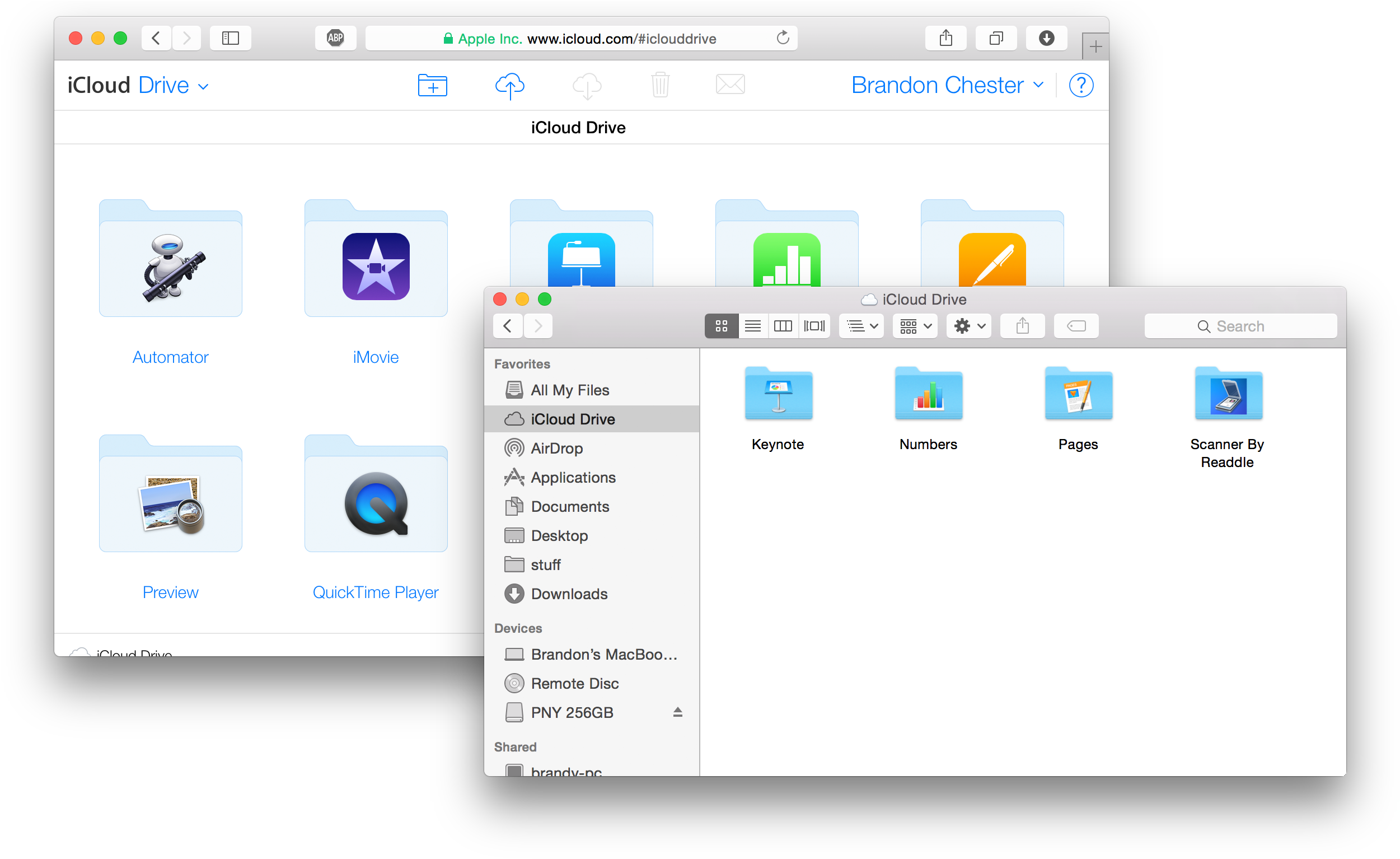Screen dimensions: 1400x859
Task: Select AirDrop in Finder sidebar
Action: click(x=592, y=448)
